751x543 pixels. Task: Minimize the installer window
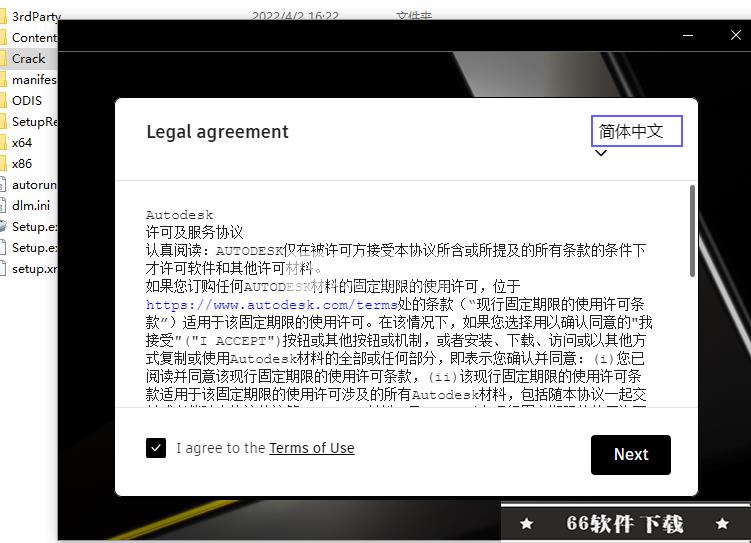coord(688,35)
